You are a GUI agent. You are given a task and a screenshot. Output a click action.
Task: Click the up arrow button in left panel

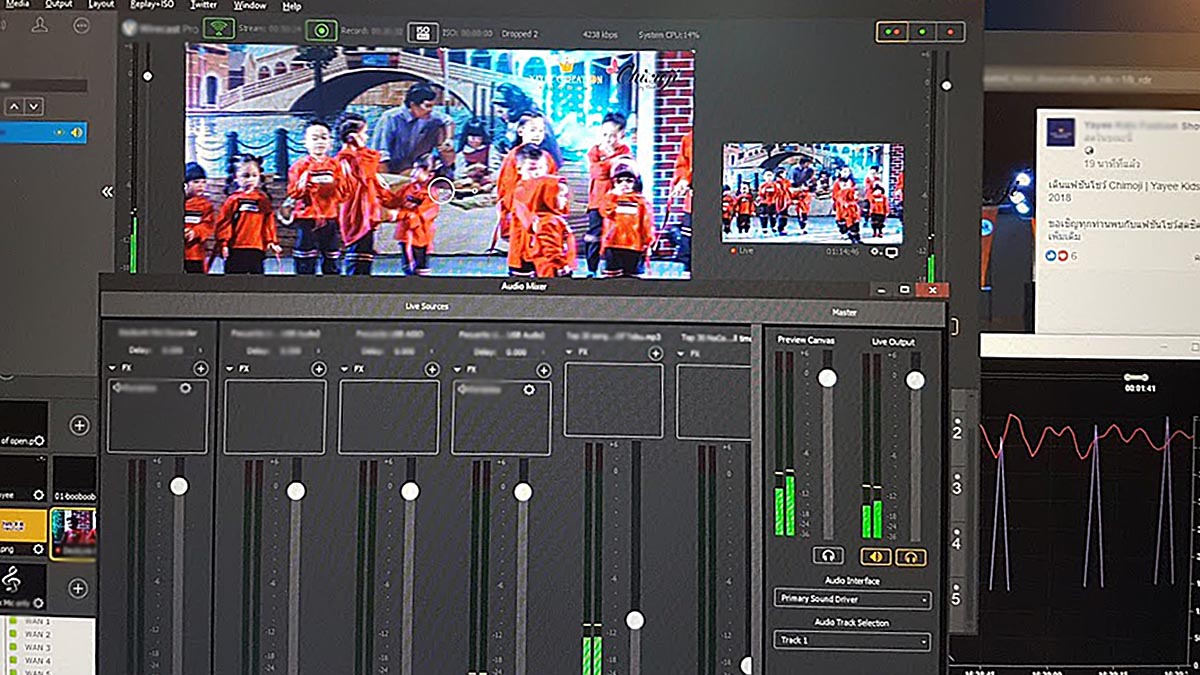[15, 105]
